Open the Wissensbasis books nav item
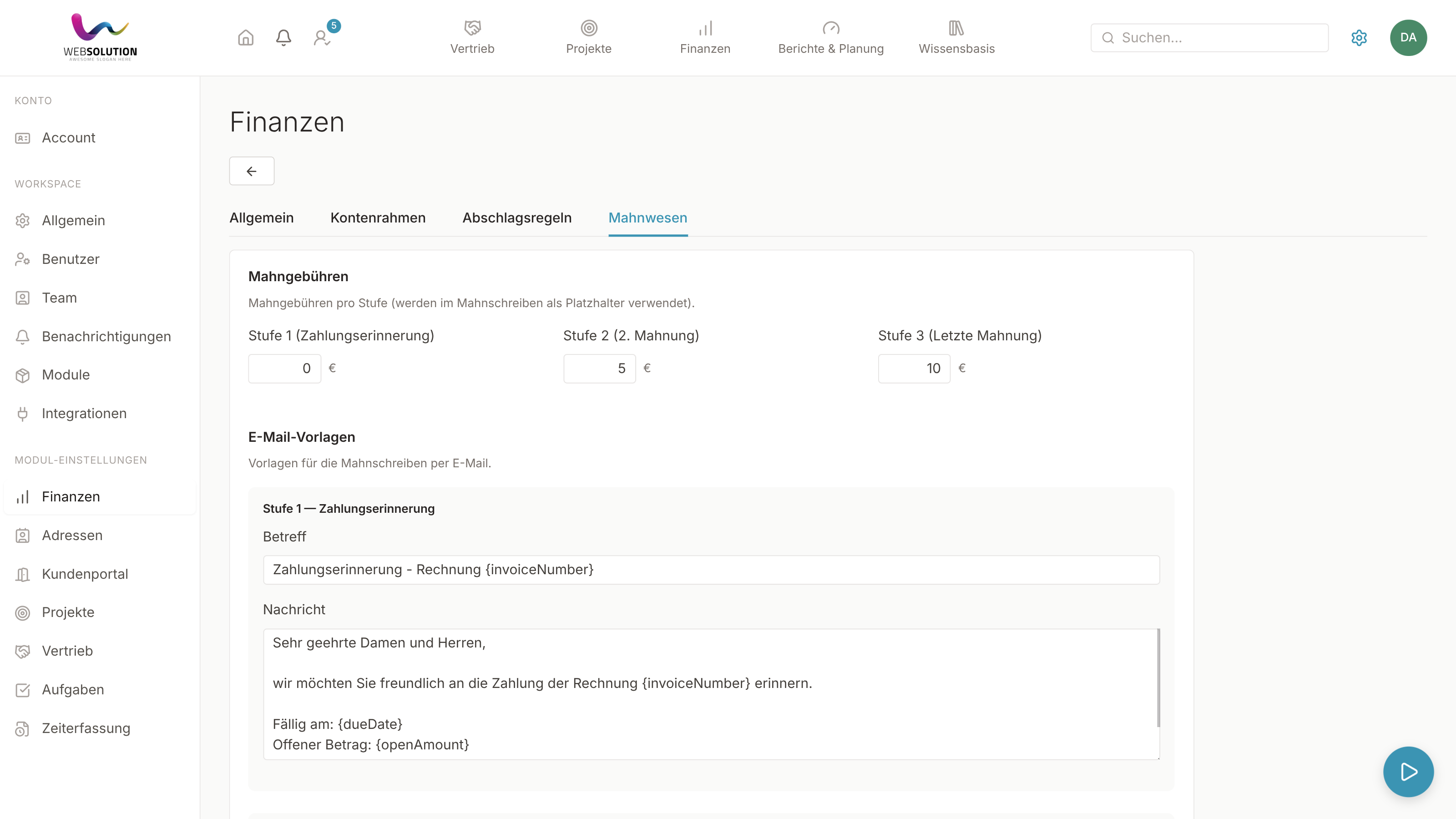1456x819 pixels. click(956, 38)
